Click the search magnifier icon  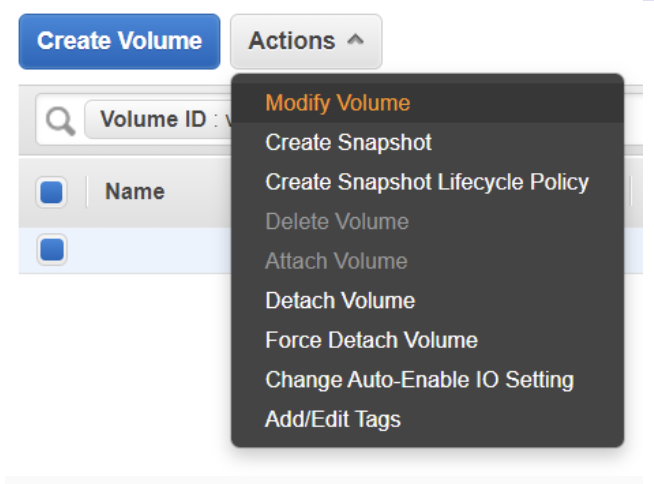[60, 121]
